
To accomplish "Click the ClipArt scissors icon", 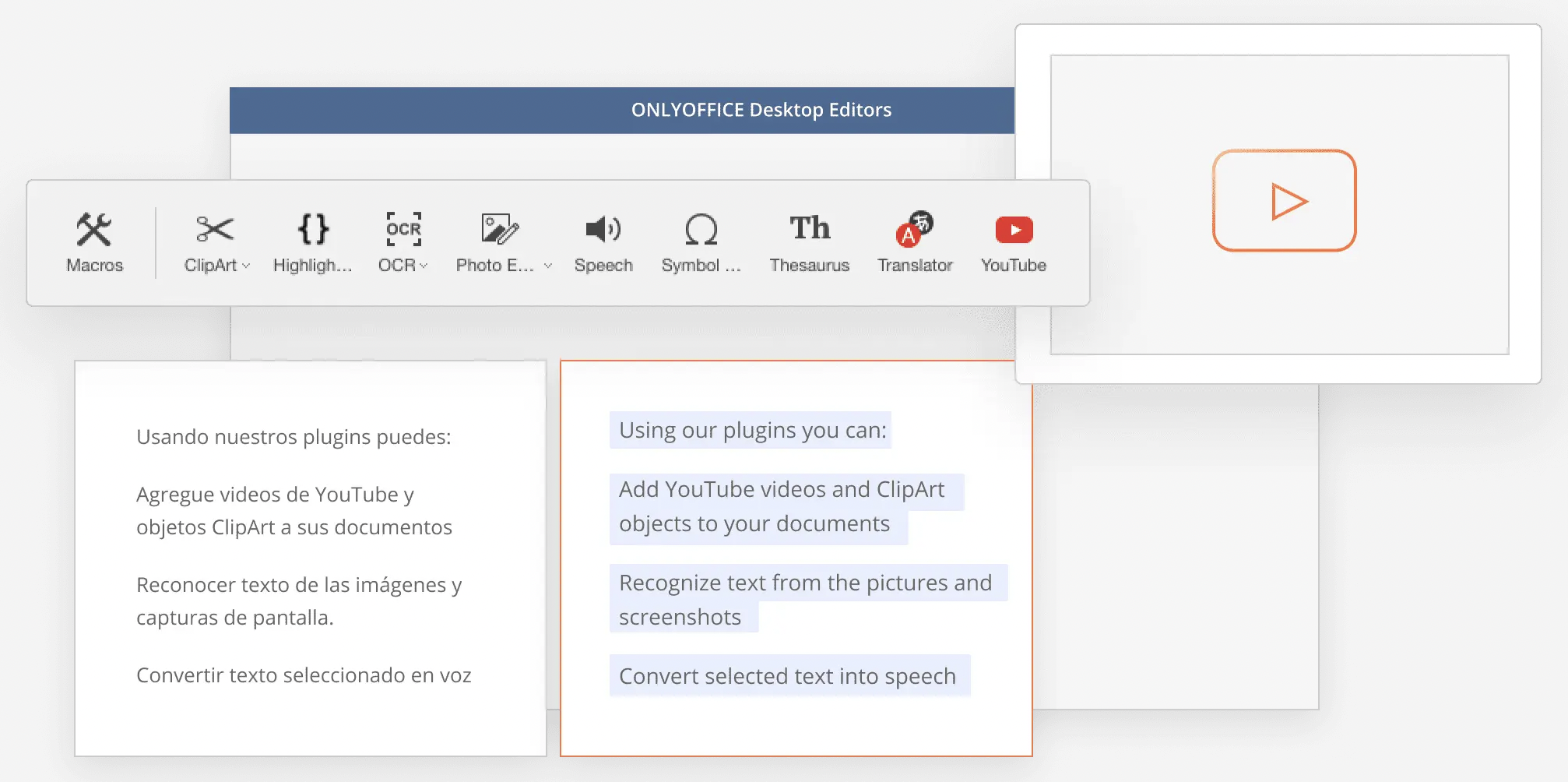I will [x=215, y=229].
